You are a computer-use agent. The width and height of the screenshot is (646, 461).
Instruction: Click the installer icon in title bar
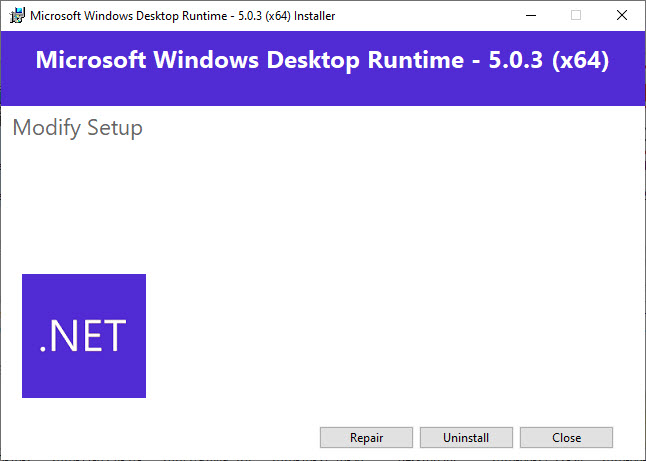coord(17,16)
